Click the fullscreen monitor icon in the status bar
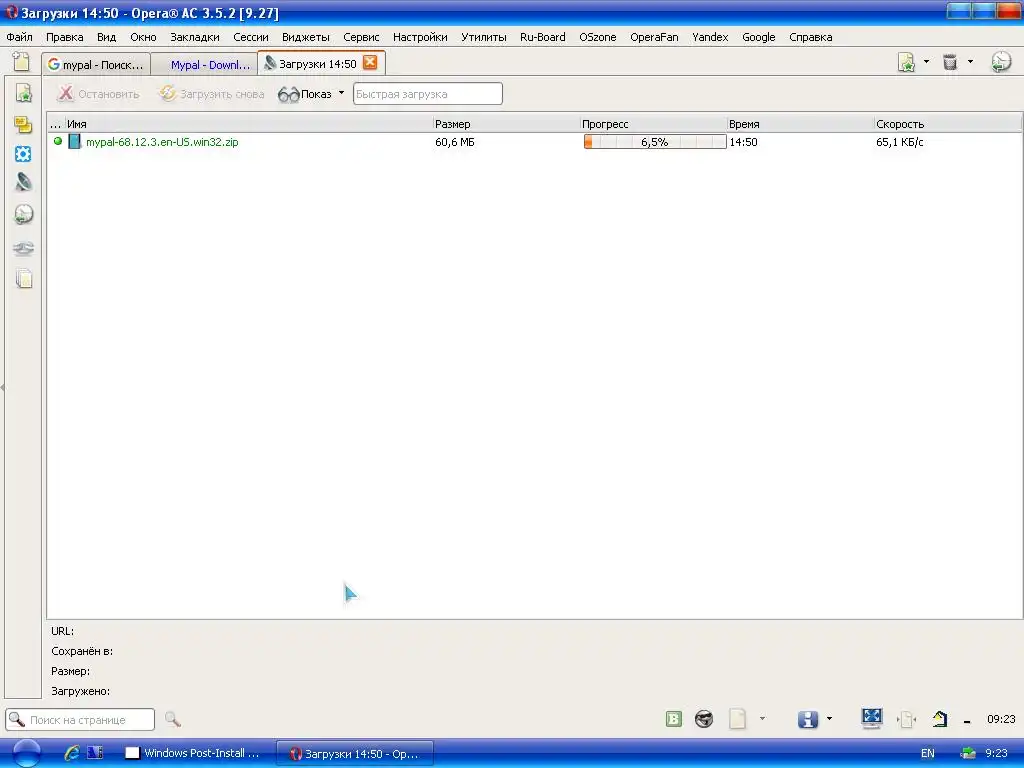This screenshot has width=1024, height=768. coord(872,718)
